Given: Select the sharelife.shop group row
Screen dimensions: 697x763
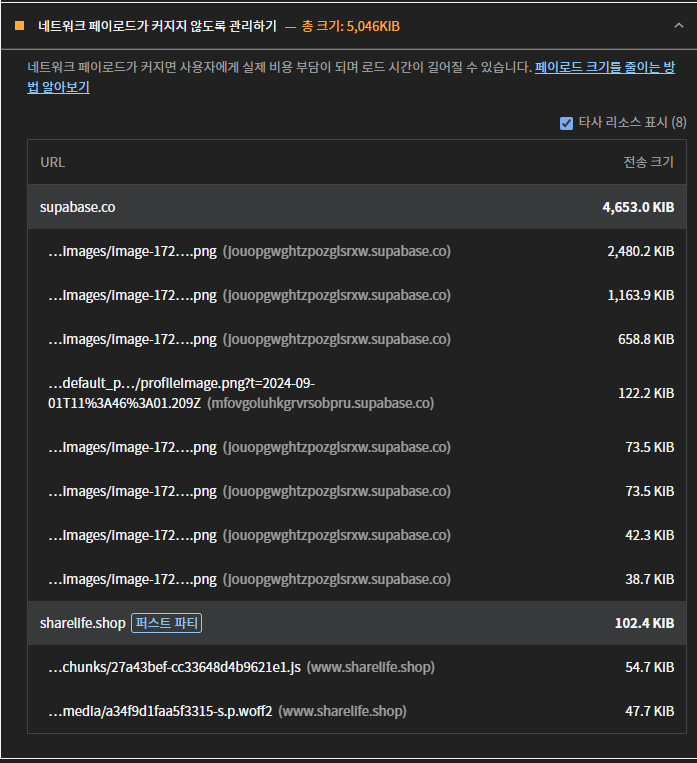Looking at the screenshot, I should pyautogui.click(x=357, y=623).
